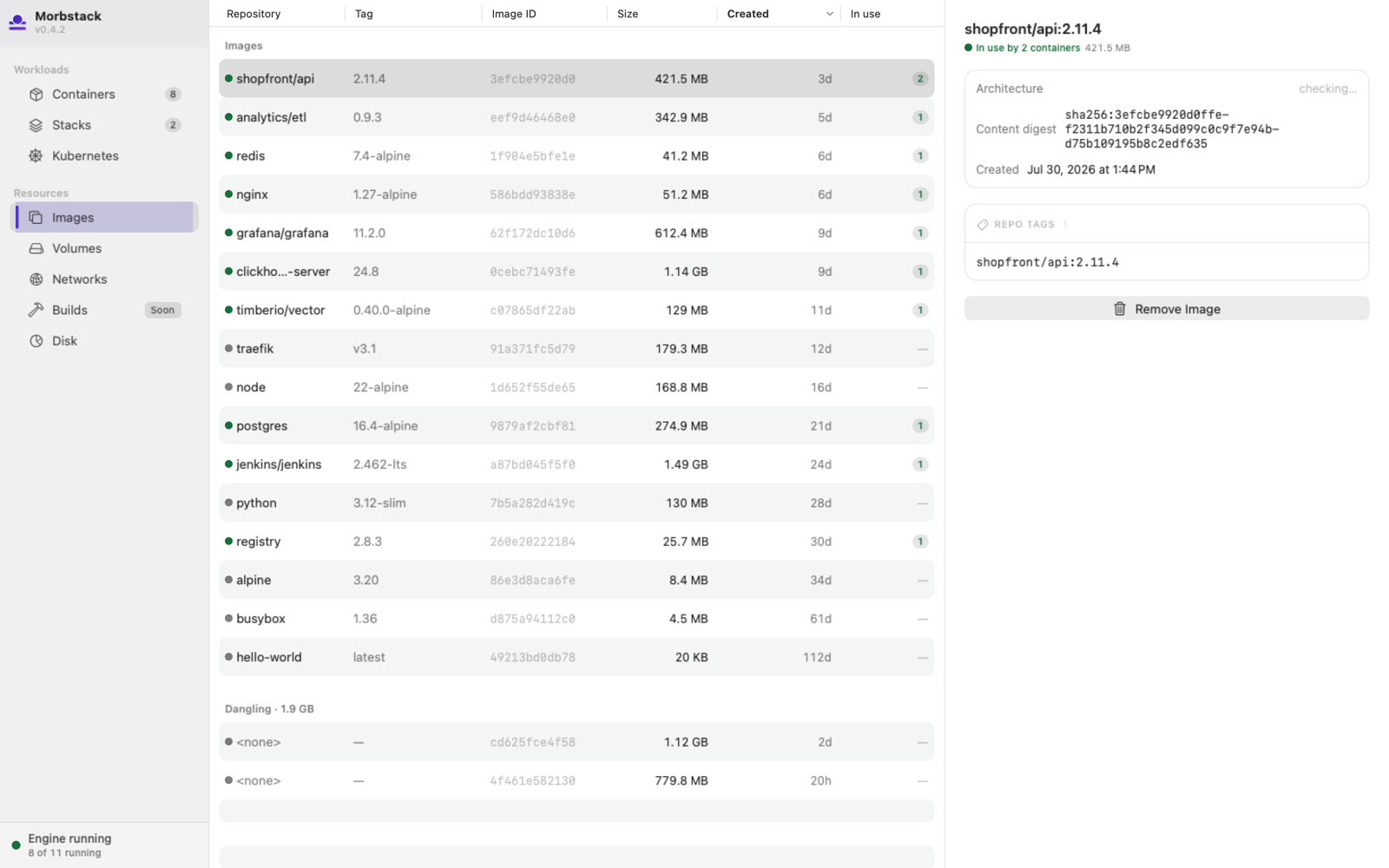Click the Remove Image button
Viewport: 1389px width, 868px height.
(1166, 309)
